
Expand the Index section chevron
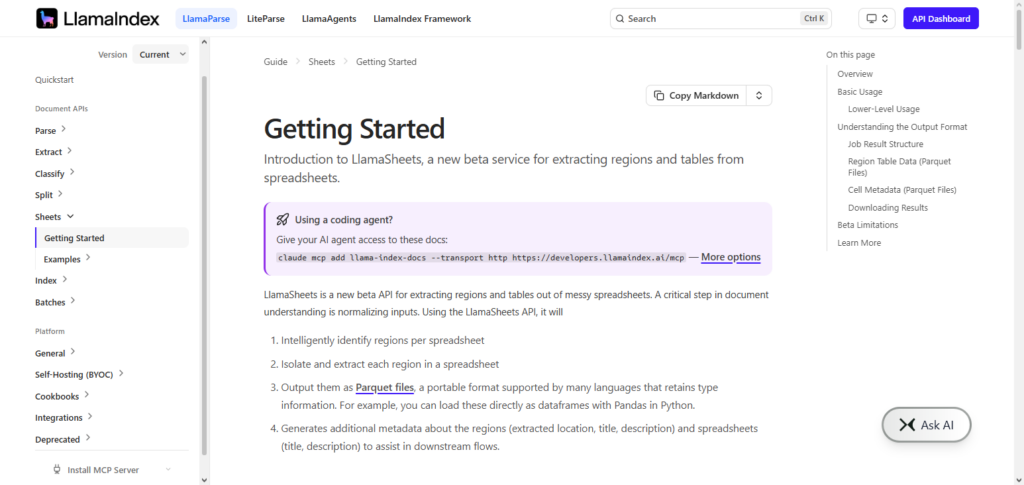pos(65,279)
